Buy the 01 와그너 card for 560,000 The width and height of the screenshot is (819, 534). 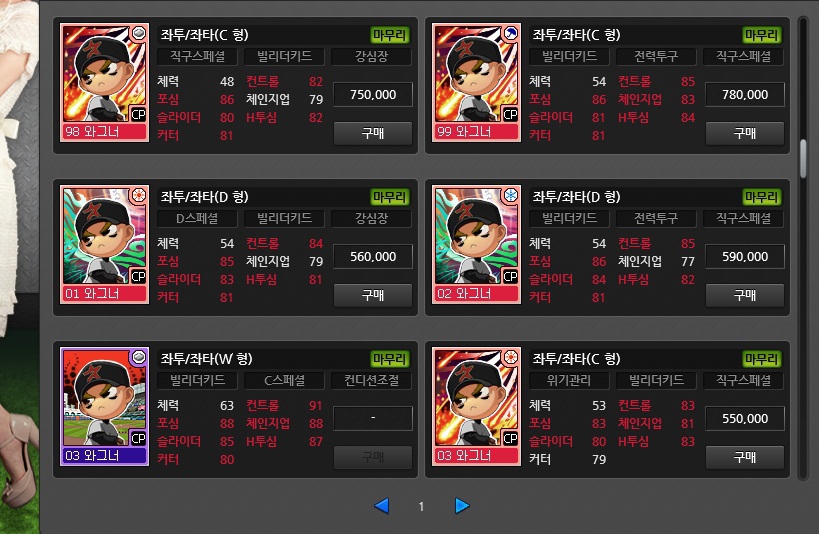point(373,295)
